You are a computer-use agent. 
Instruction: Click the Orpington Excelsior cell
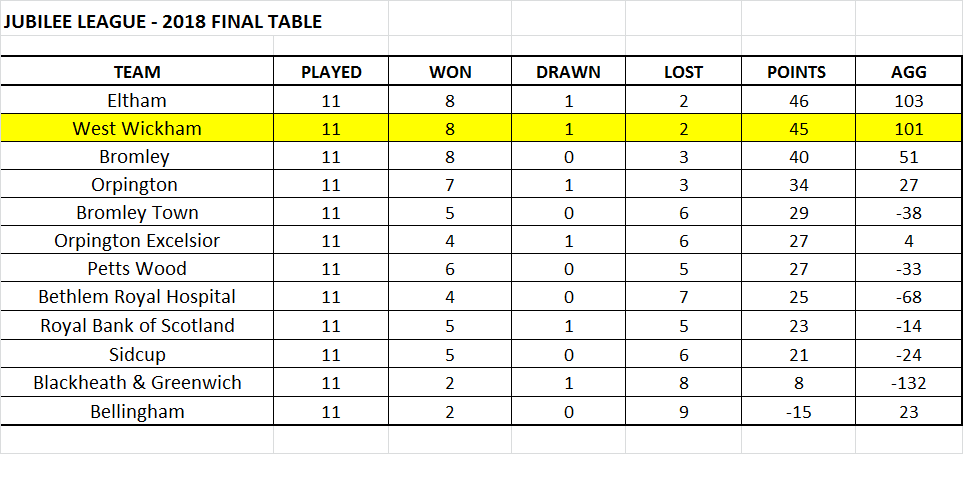pos(137,241)
